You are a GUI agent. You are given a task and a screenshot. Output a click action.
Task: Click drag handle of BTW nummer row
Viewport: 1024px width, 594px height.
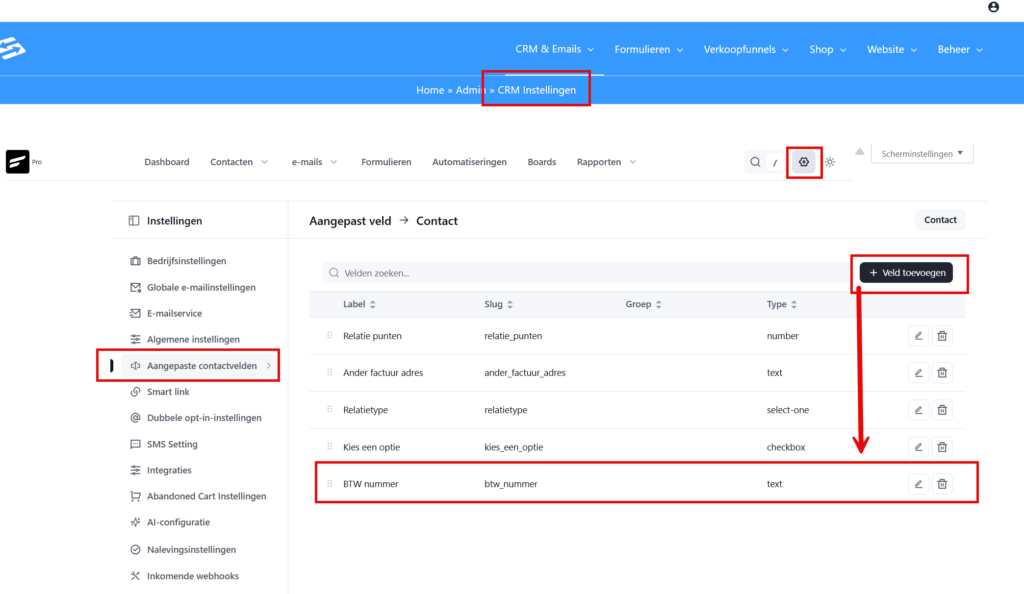329,484
